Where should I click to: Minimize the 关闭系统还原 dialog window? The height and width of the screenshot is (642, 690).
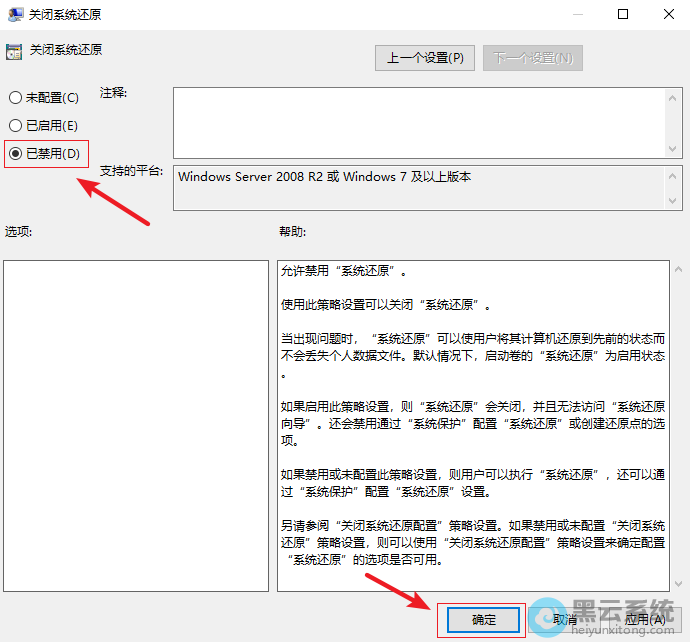click(x=577, y=15)
